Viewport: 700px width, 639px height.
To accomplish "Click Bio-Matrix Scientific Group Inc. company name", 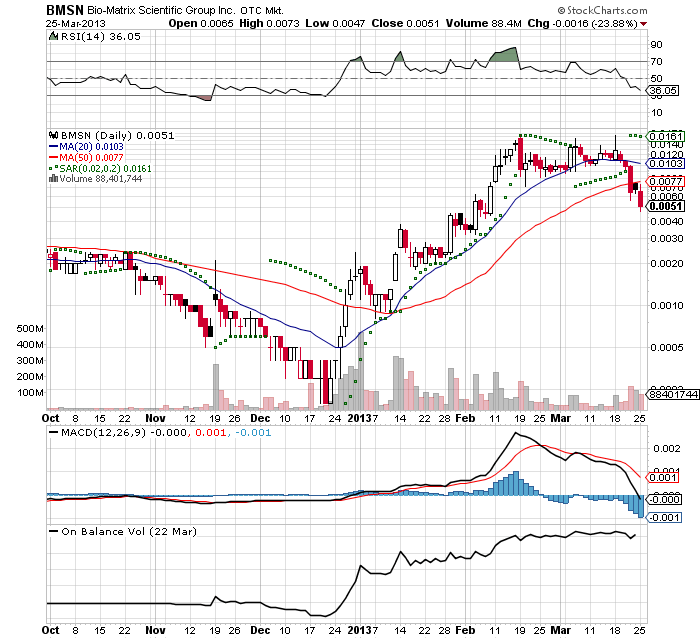I will coord(161,10).
